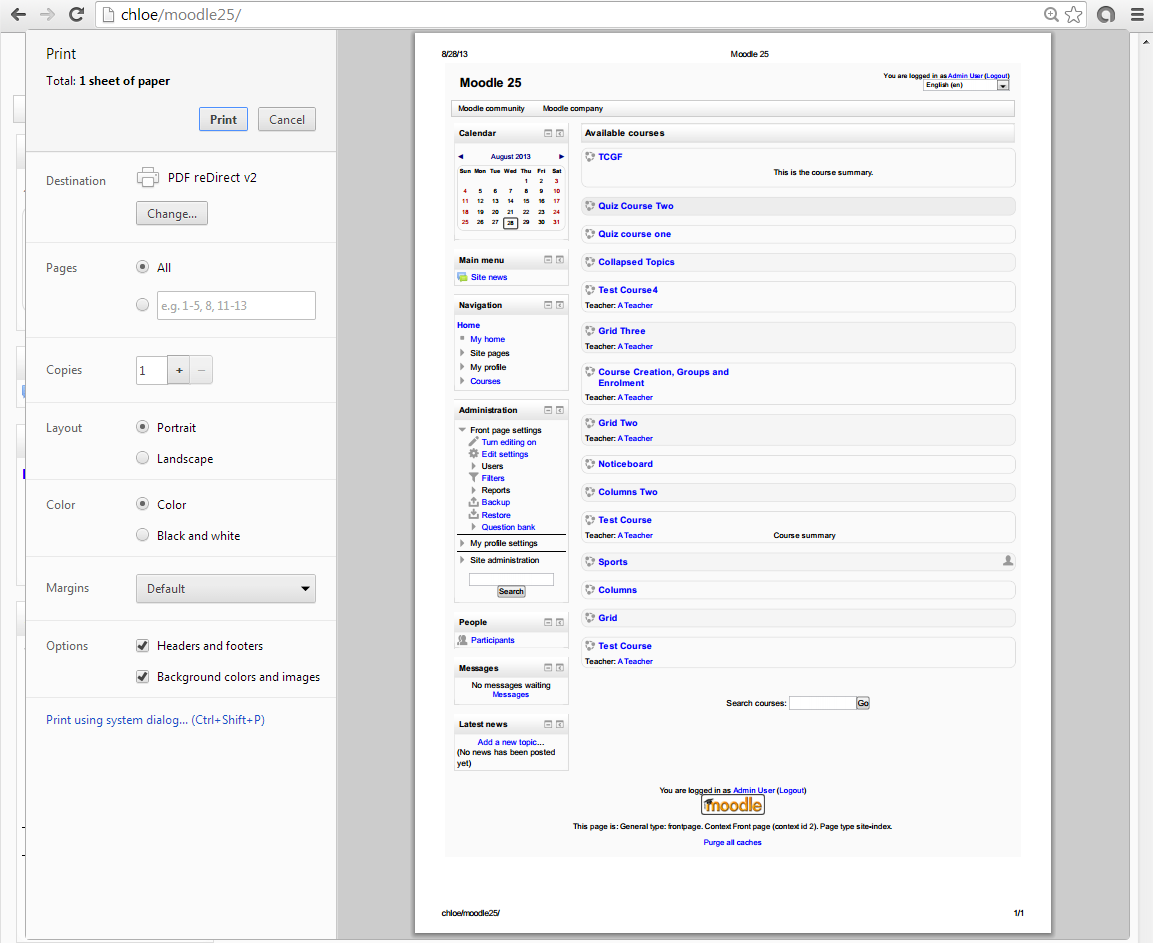Expand Reports in Administration
The height and width of the screenshot is (943, 1153).
(474, 490)
